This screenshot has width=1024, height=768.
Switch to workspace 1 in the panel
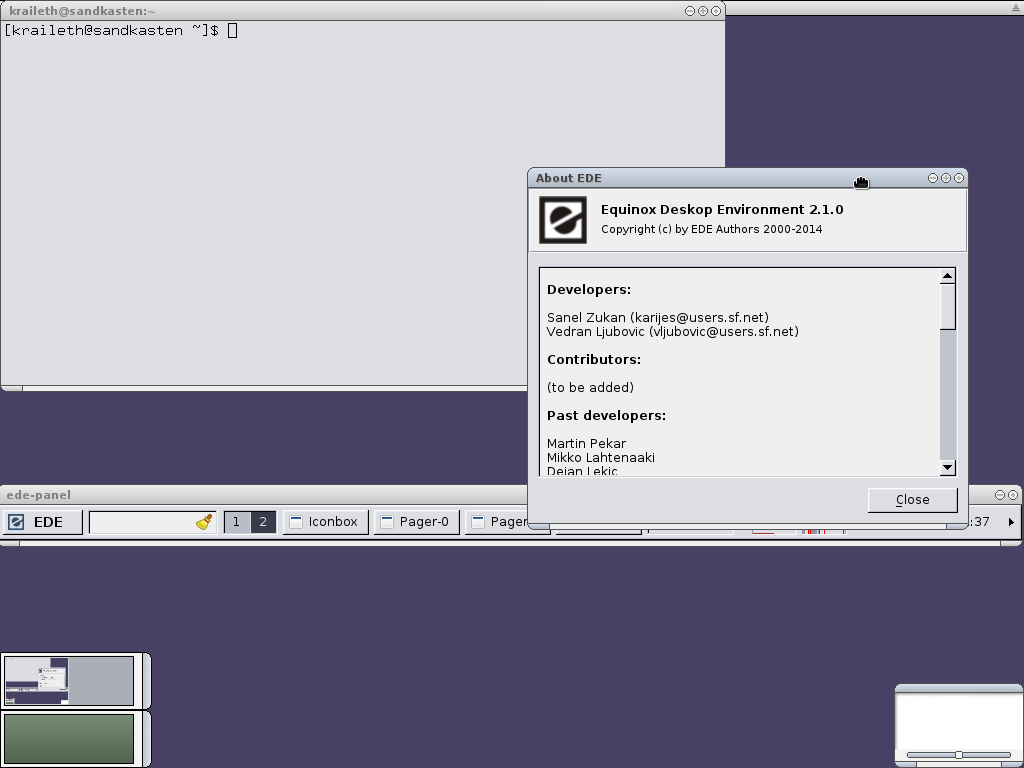[x=236, y=522]
